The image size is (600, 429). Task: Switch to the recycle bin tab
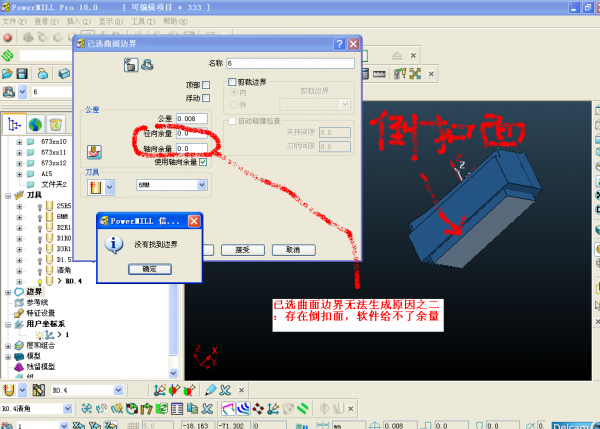55,124
